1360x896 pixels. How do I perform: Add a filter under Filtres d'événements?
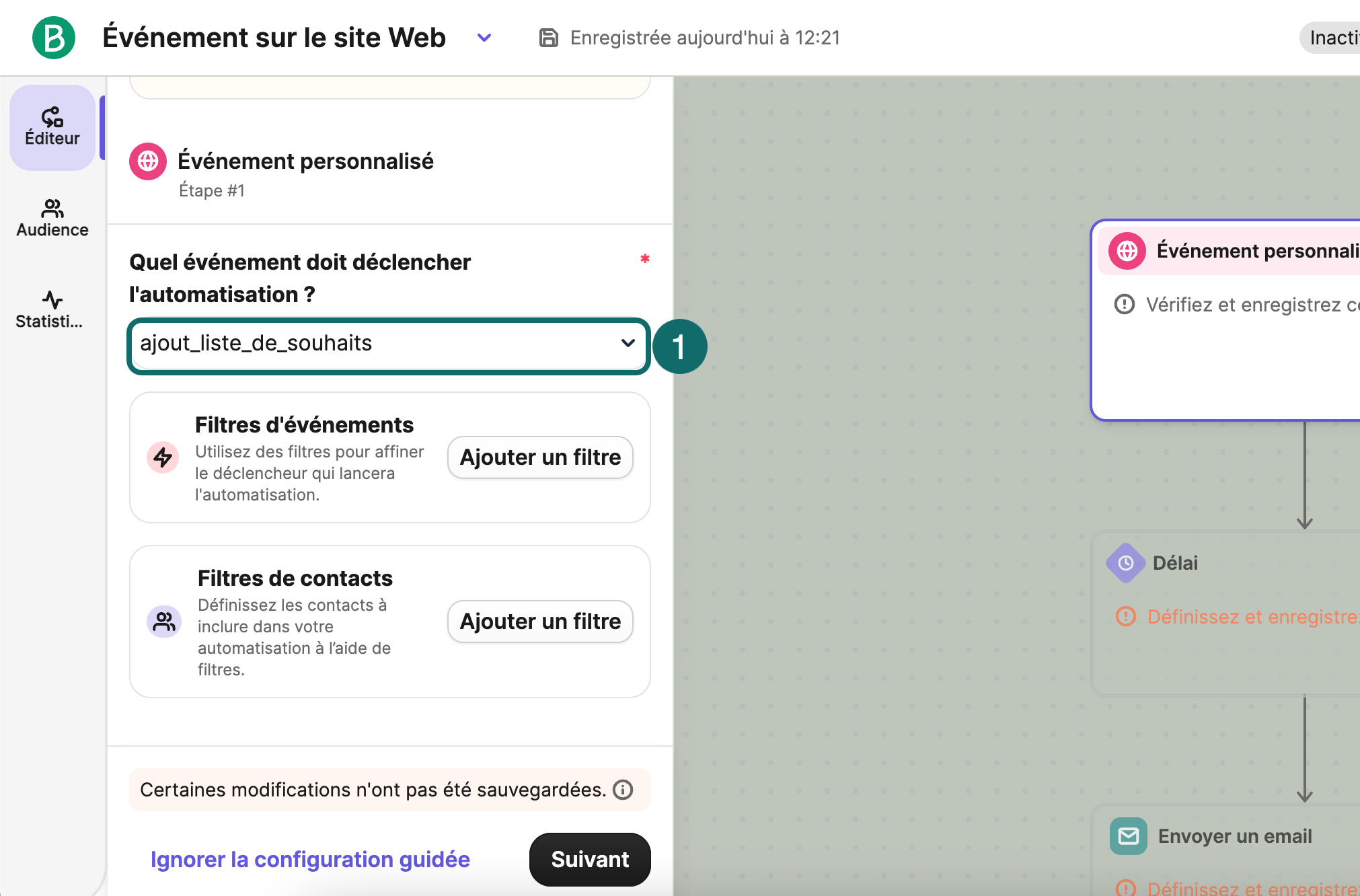click(x=540, y=457)
